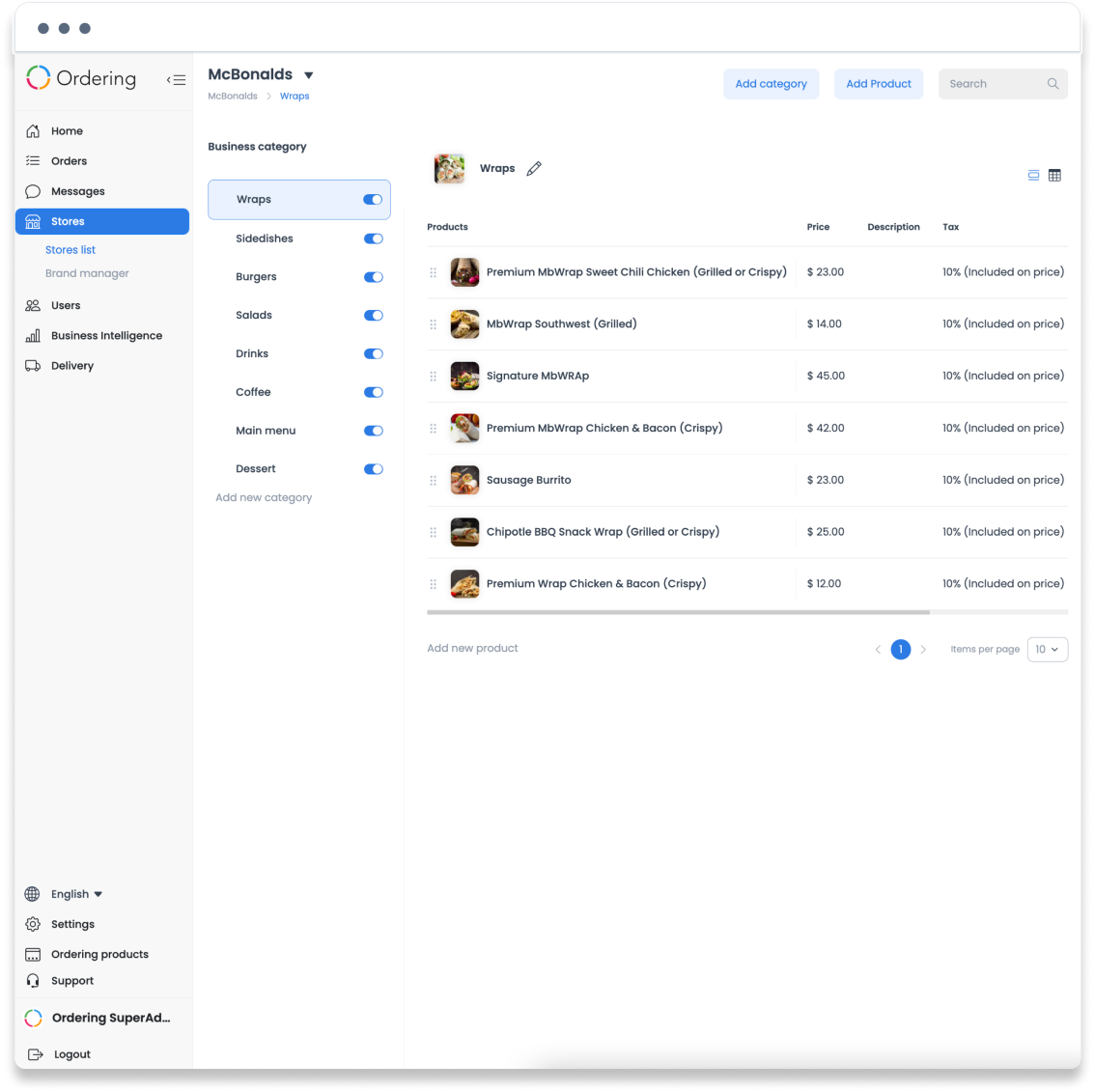Image resolution: width=1095 pixels, height=1092 pixels.
Task: Click the Ordering logo
Action: click(81, 78)
